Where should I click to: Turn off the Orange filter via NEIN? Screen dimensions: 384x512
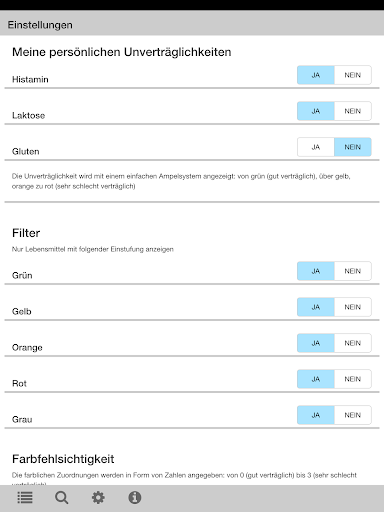click(353, 343)
